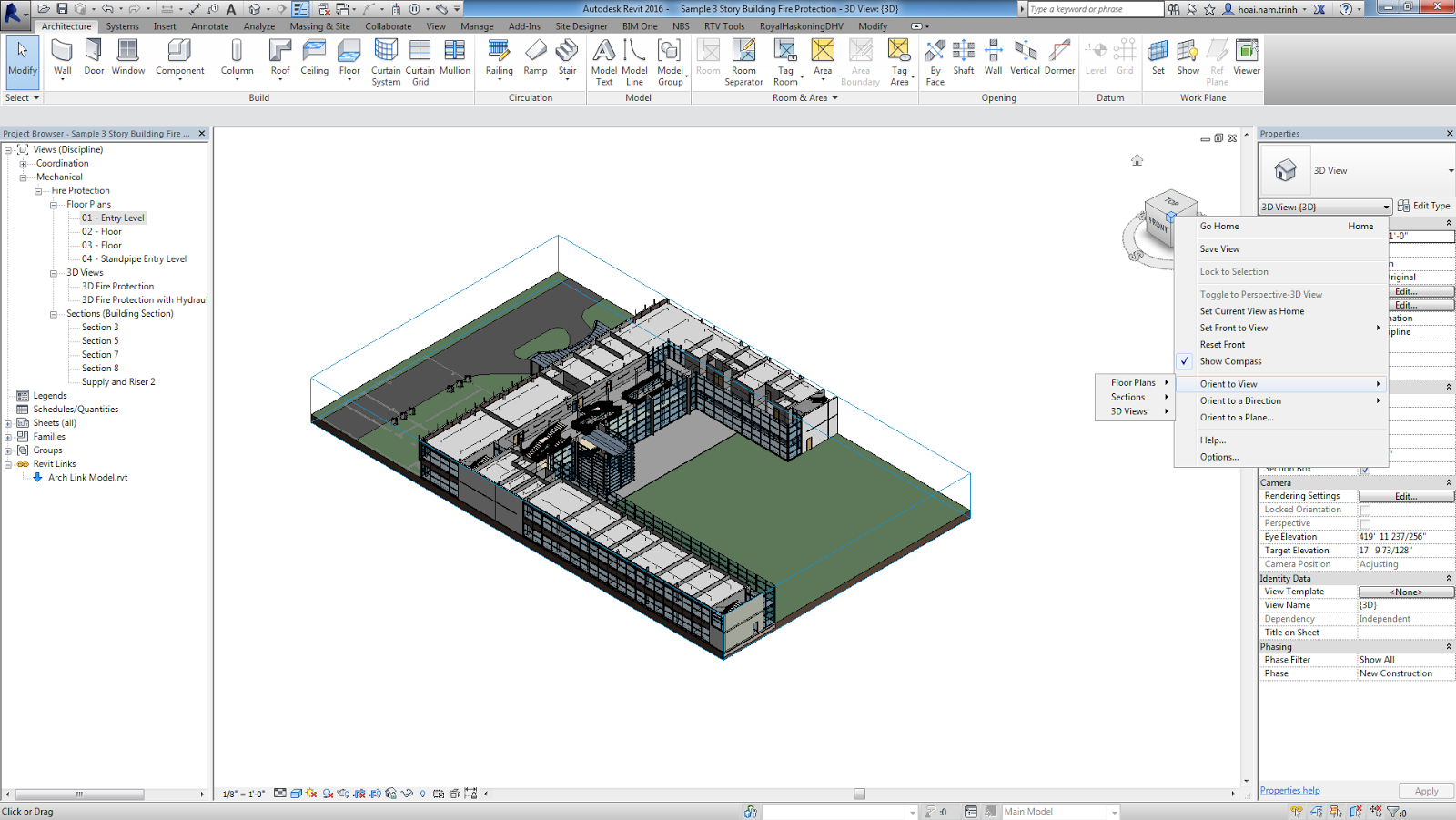Activate the Dormer tool
Image resolution: width=1456 pixels, height=820 pixels.
point(1059,56)
